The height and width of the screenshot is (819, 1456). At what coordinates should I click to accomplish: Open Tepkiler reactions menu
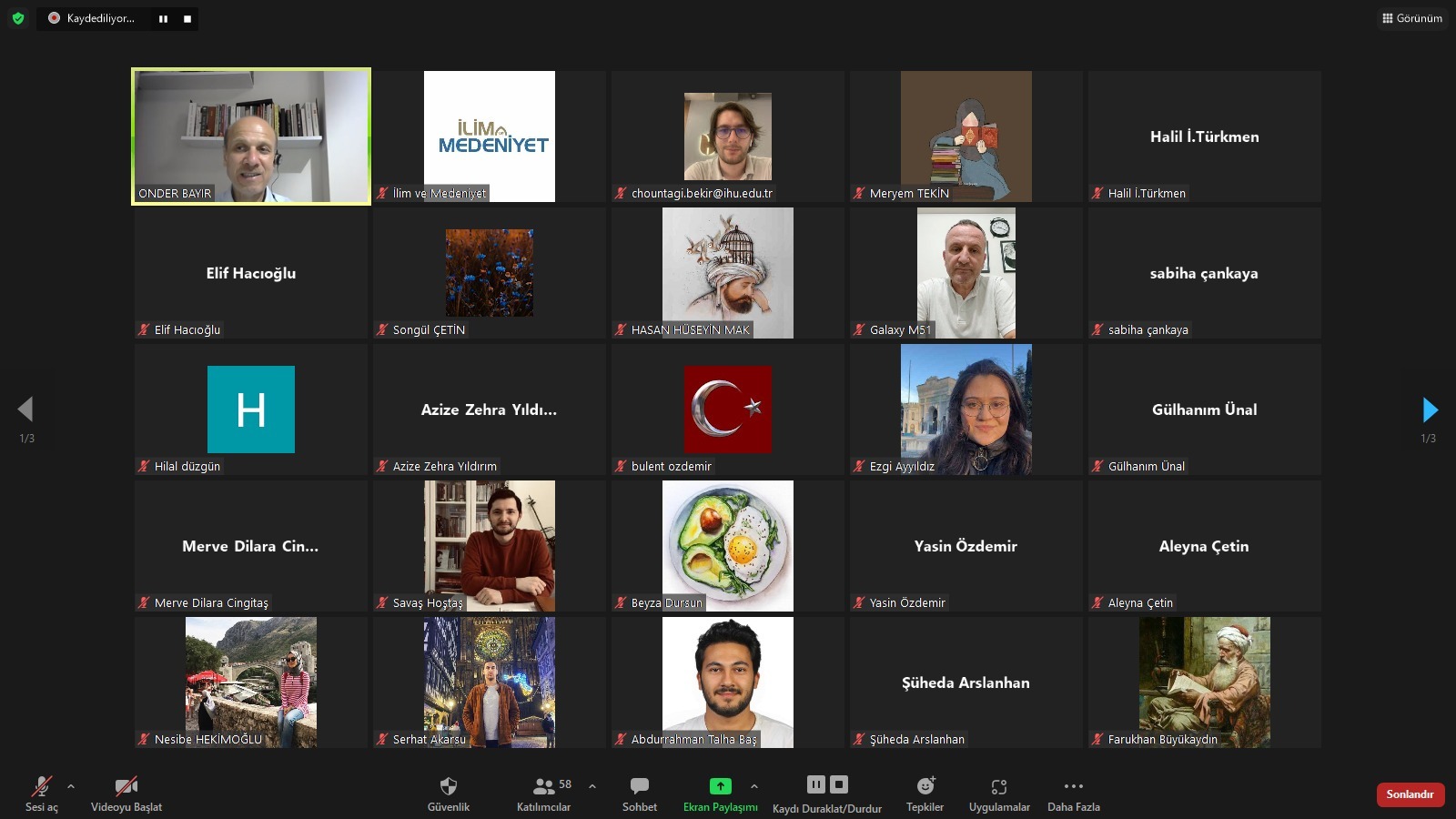925,793
